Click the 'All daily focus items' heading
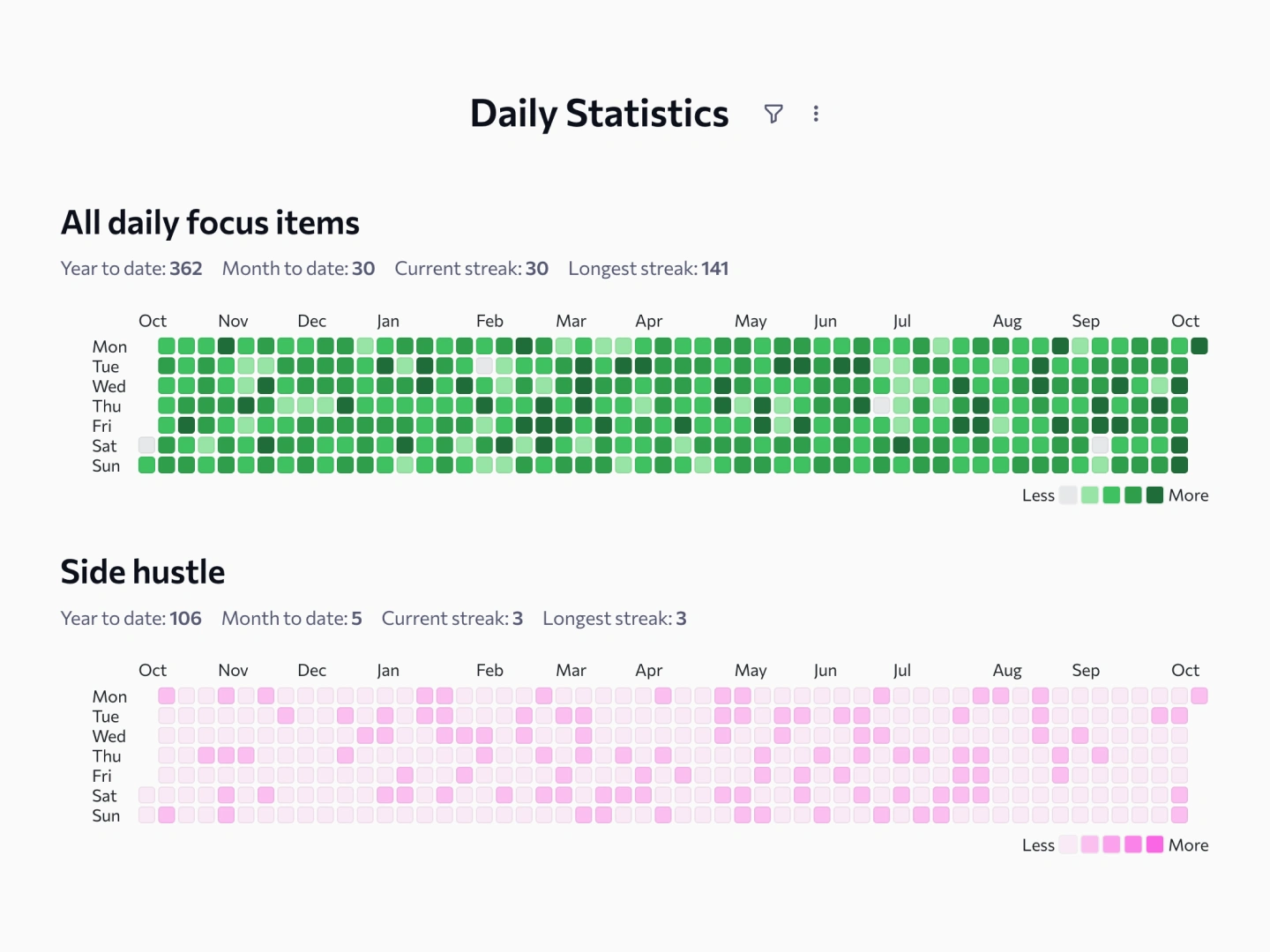Screen dimensions: 1270x952 tap(210, 223)
